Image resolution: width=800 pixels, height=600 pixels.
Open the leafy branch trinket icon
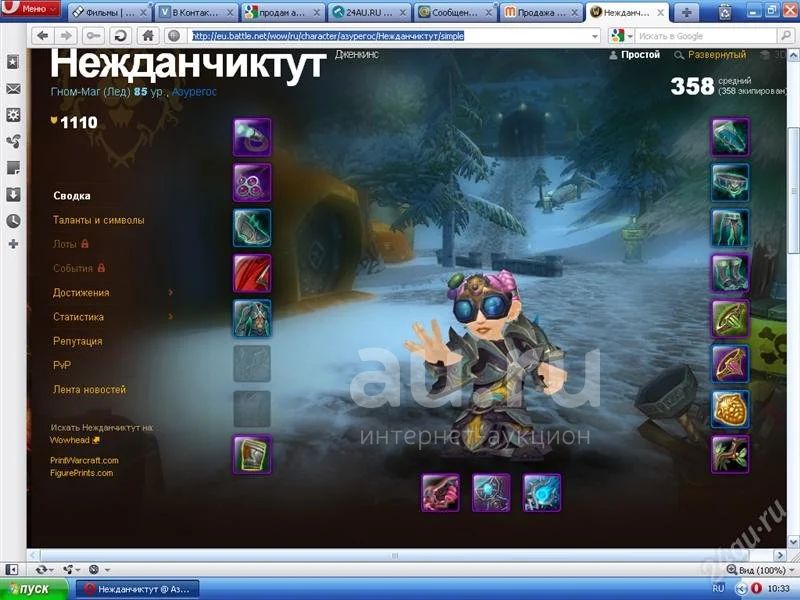[730, 454]
